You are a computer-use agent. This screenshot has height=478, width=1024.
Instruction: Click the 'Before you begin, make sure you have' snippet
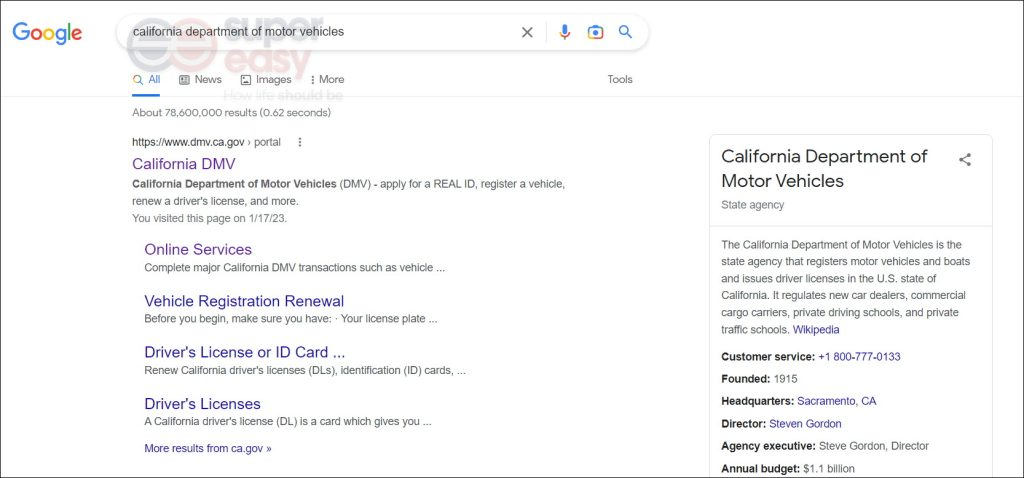pyautogui.click(x=291, y=319)
